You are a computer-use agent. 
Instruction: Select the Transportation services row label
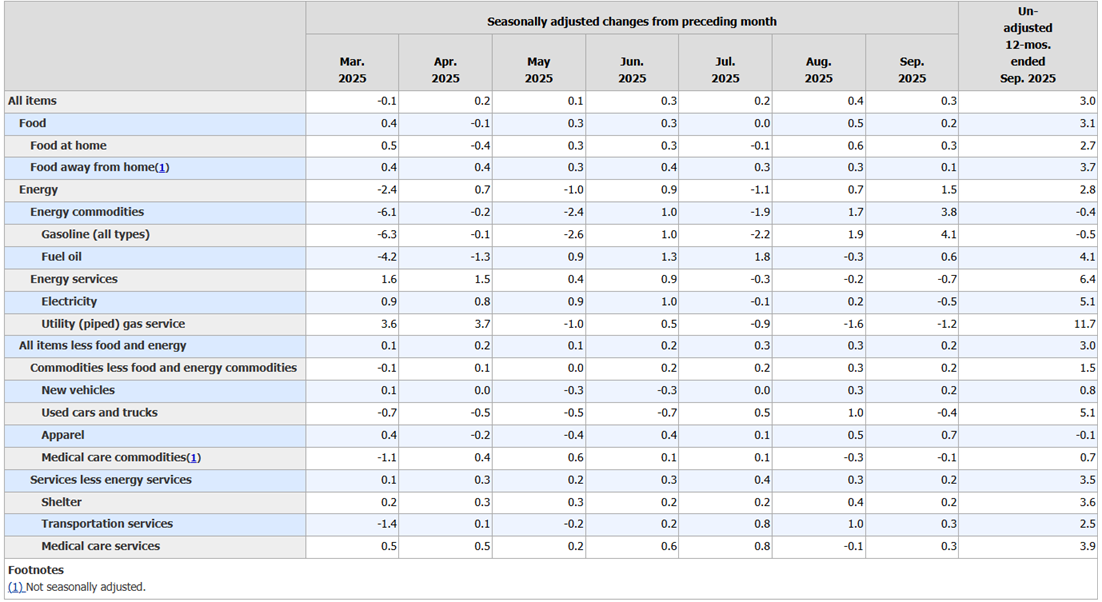coord(107,524)
